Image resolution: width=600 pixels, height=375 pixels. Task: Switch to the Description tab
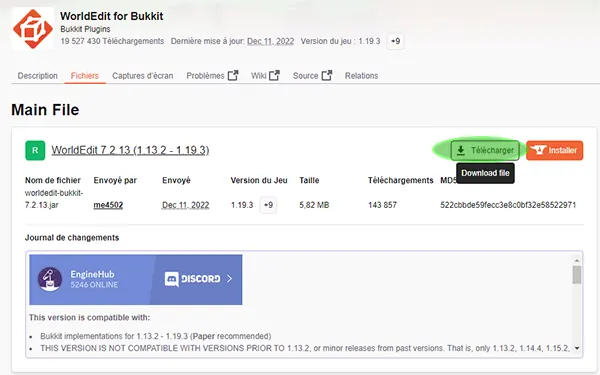[38, 76]
